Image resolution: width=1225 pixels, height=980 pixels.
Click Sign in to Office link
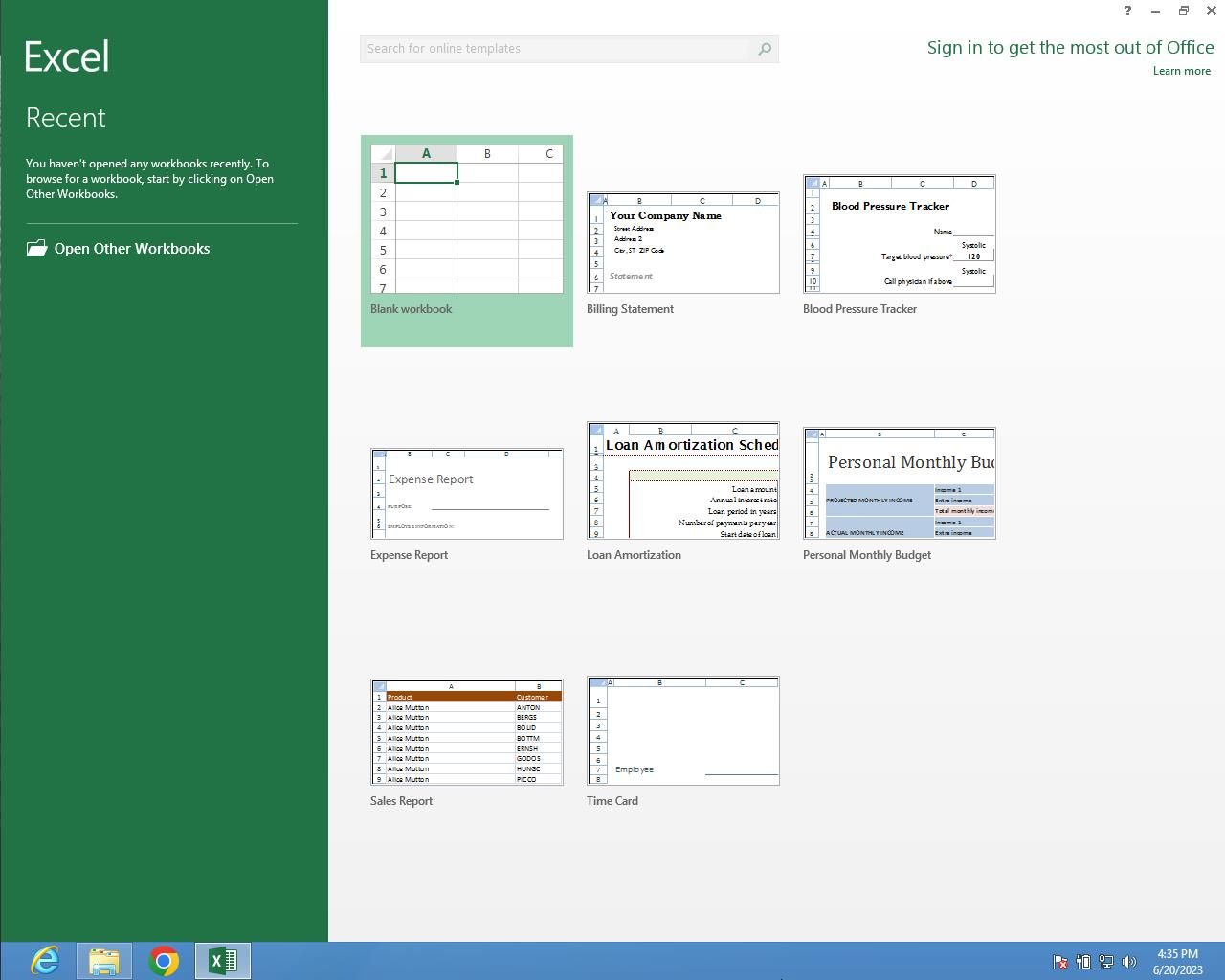pyautogui.click(x=1070, y=48)
